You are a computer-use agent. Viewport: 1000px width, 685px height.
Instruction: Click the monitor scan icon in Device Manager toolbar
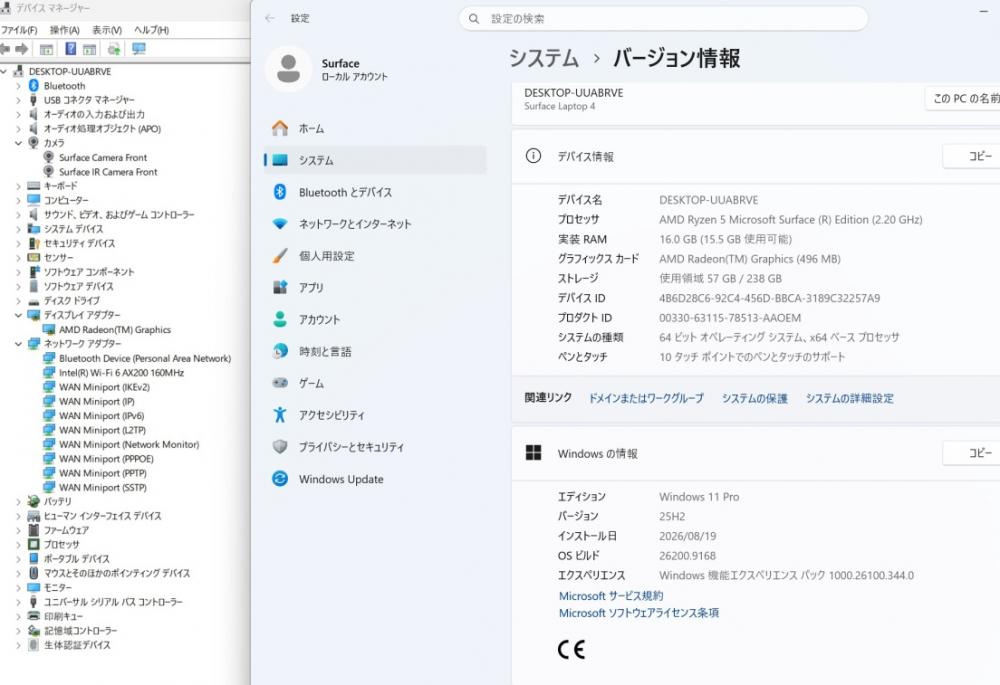[138, 49]
